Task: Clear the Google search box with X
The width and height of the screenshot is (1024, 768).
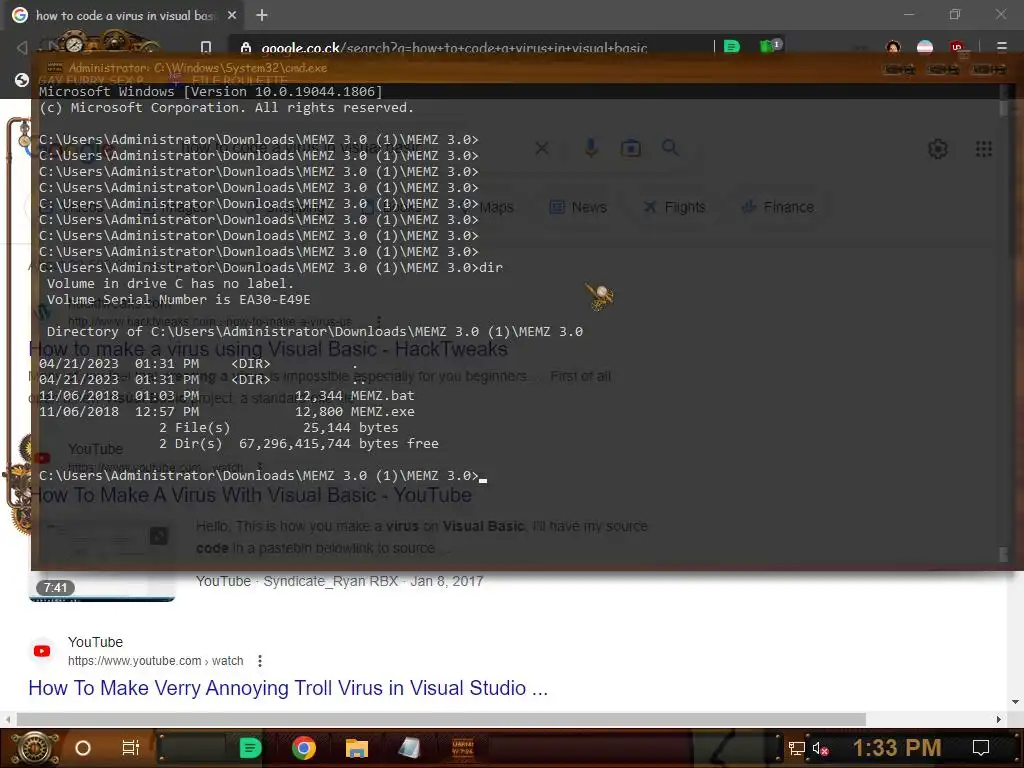Action: pyautogui.click(x=542, y=148)
